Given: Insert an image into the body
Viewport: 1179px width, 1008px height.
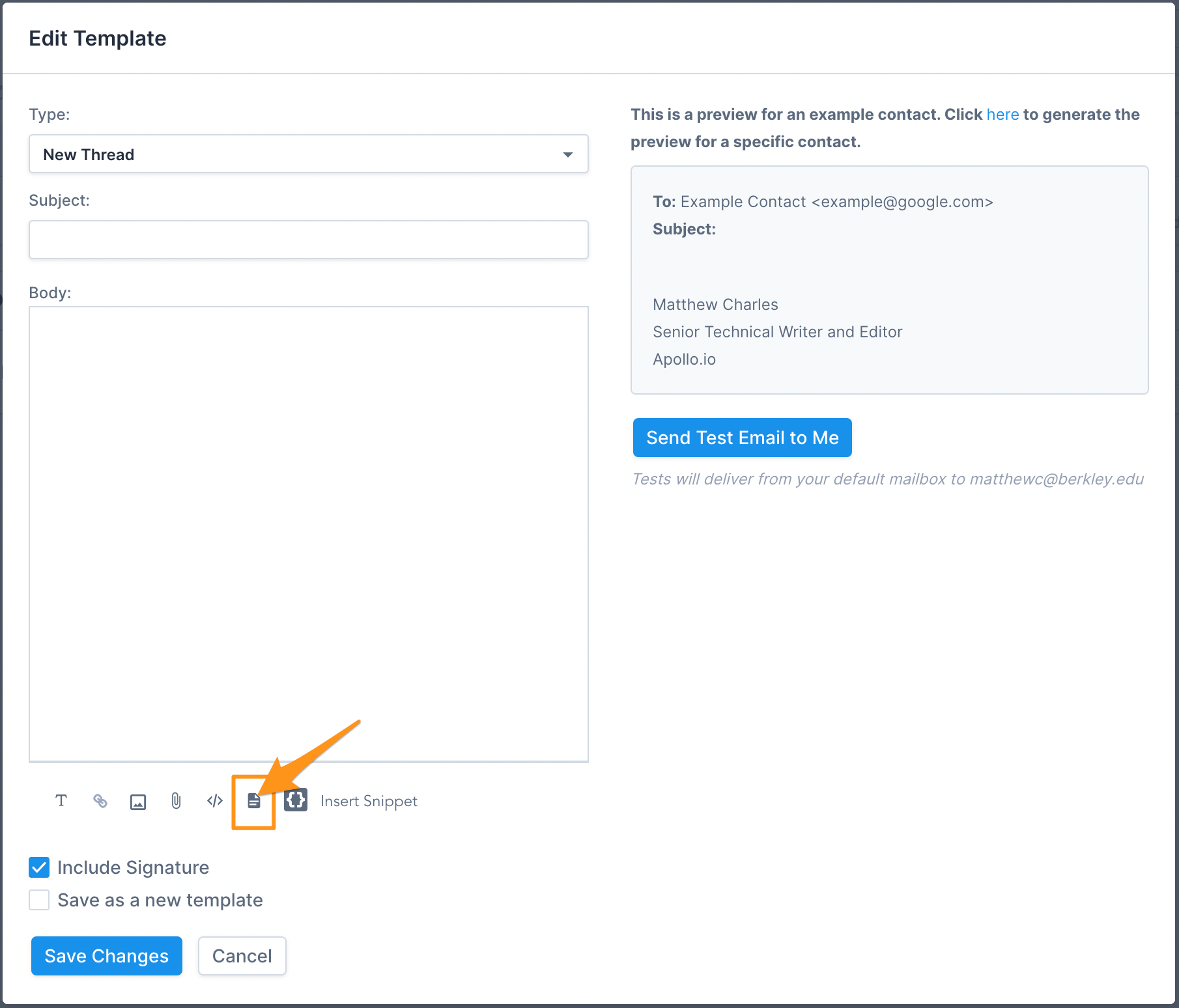Looking at the screenshot, I should pos(138,802).
